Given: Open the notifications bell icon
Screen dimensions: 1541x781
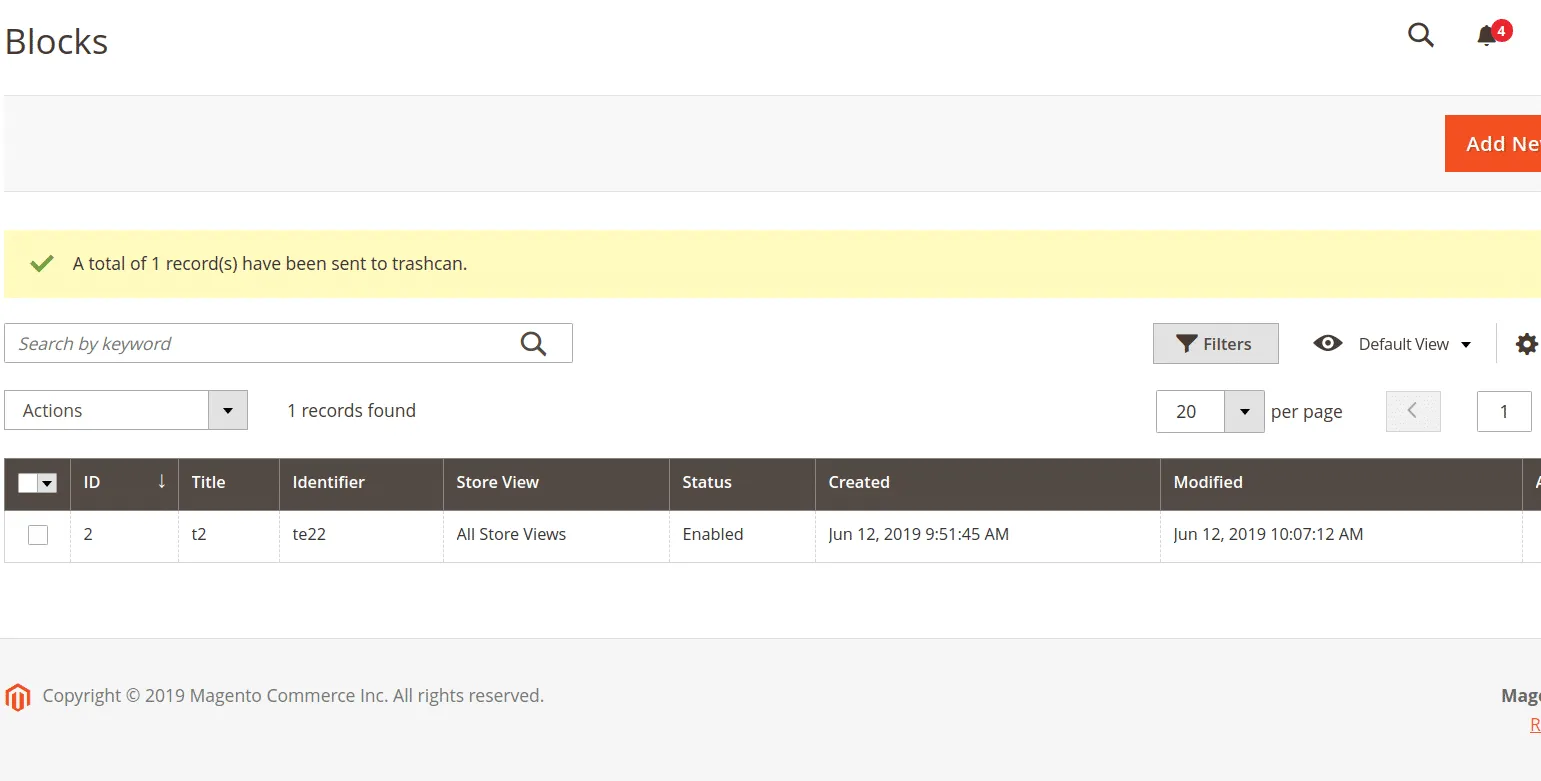Looking at the screenshot, I should pyautogui.click(x=1487, y=36).
